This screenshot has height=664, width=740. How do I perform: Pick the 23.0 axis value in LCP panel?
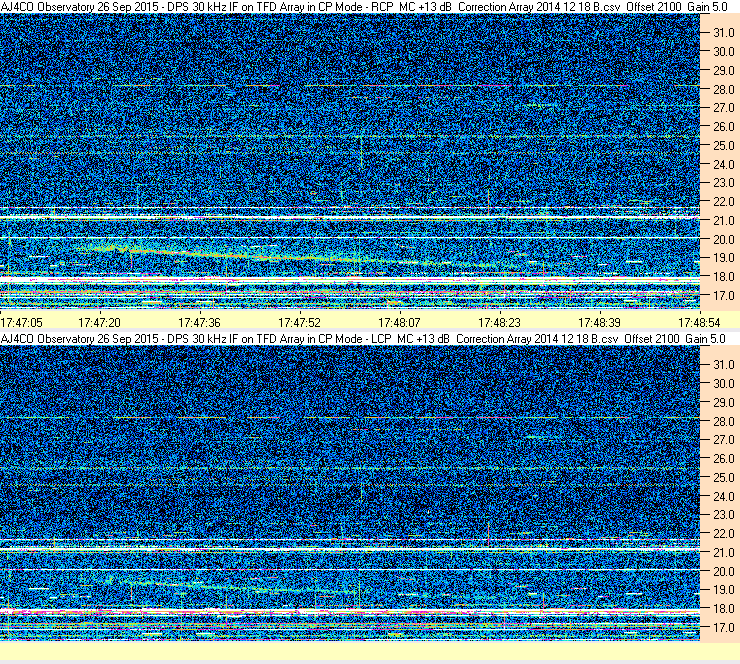coord(723,515)
